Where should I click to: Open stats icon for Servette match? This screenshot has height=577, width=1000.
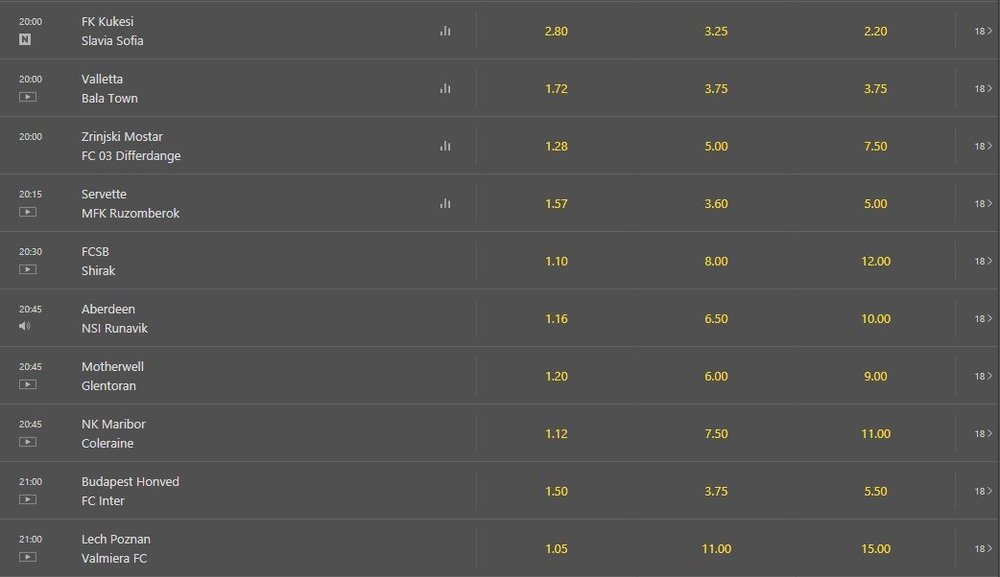pyautogui.click(x=445, y=203)
